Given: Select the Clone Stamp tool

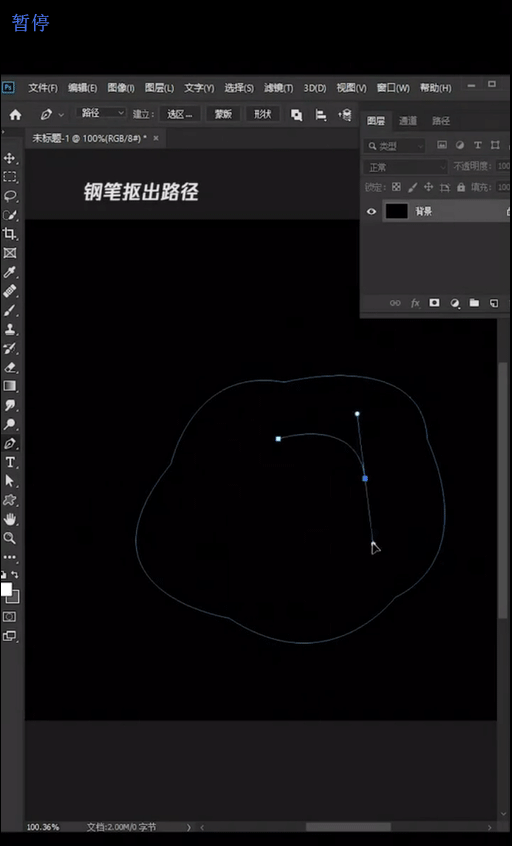Looking at the screenshot, I should click(x=9, y=329).
